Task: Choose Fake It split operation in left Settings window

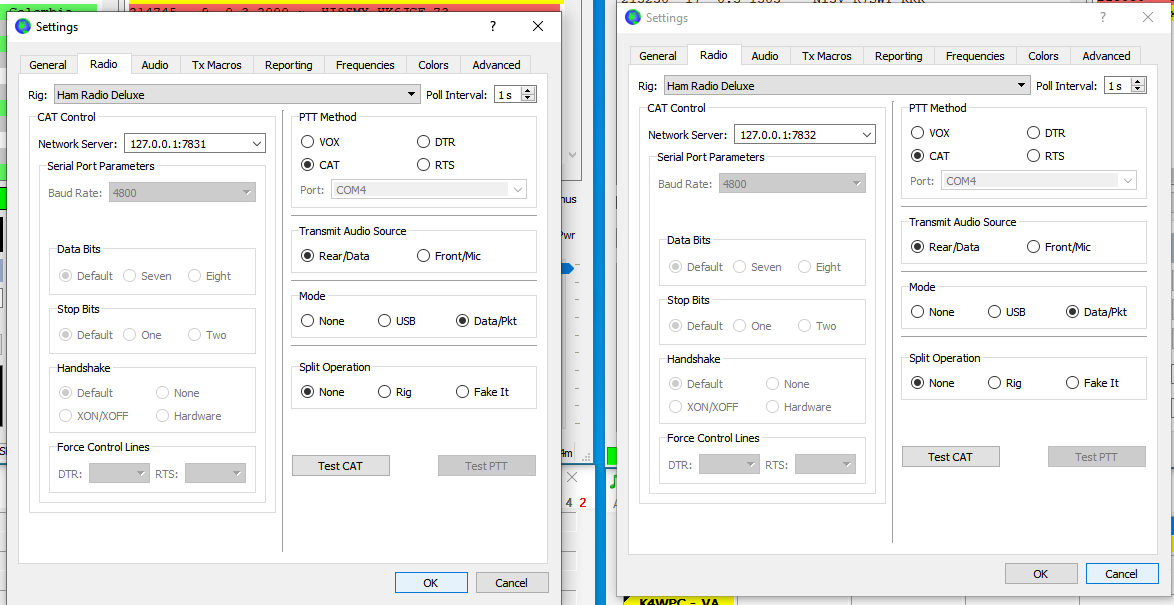Action: point(482,392)
